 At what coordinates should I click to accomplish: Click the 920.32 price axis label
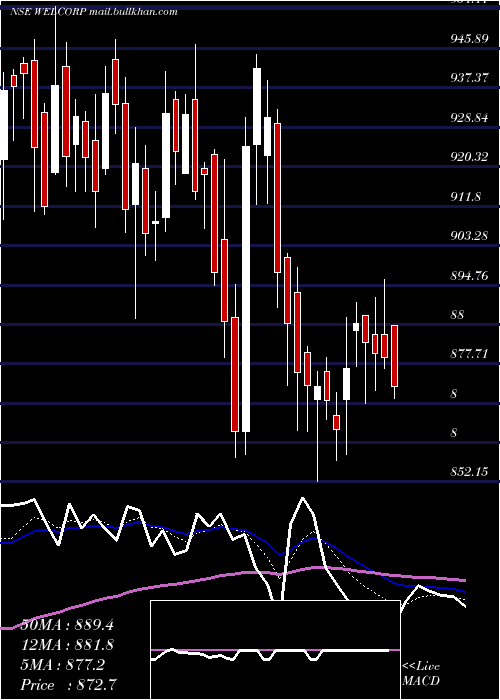[x=468, y=157]
